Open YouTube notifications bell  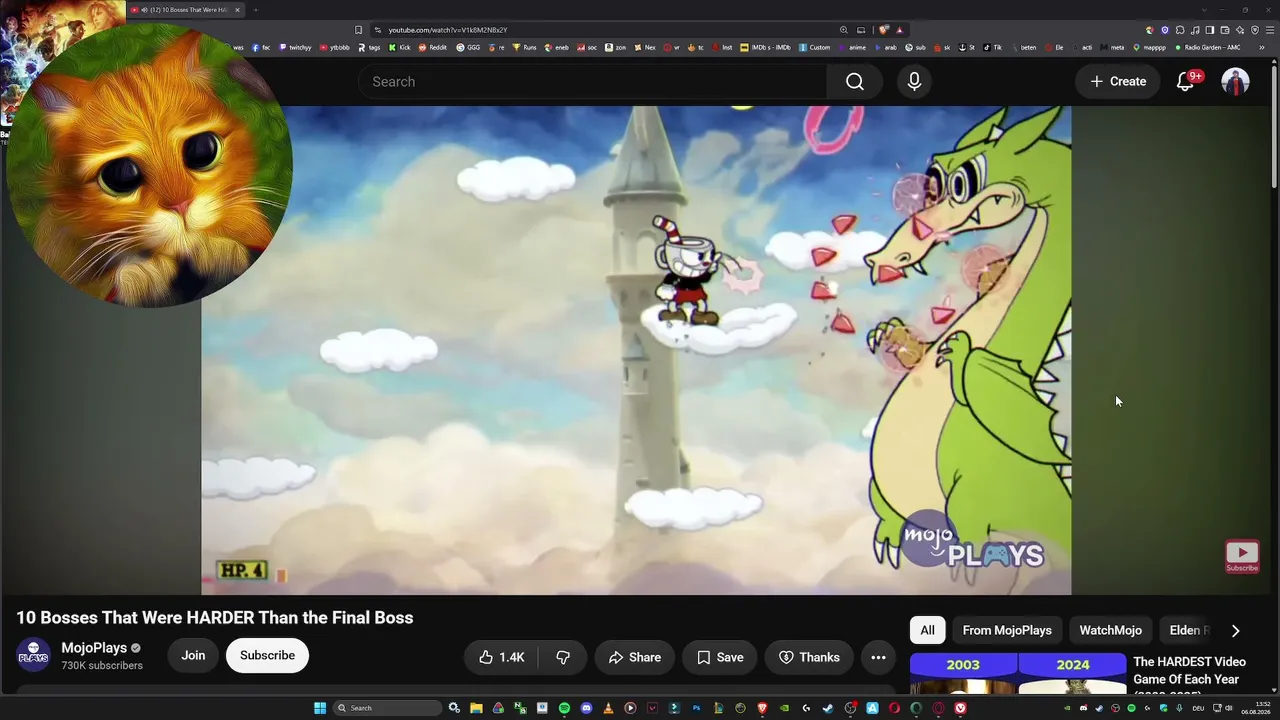point(1186,82)
